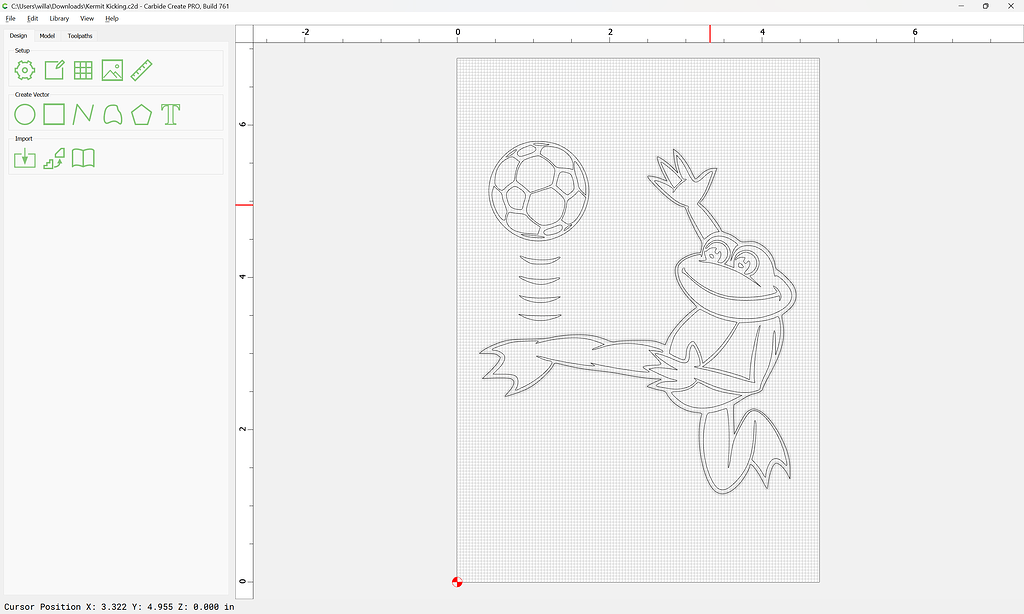This screenshot has width=1024, height=614.
Task: Open the Design Library book icon
Action: click(83, 158)
